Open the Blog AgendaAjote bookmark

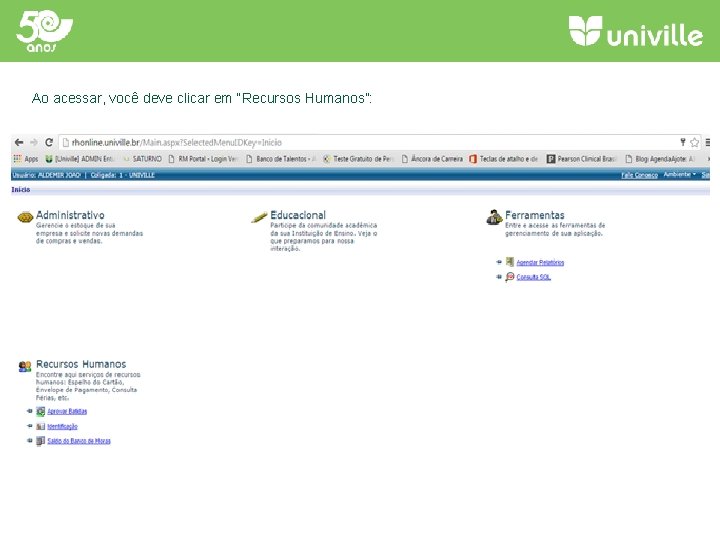click(x=660, y=159)
